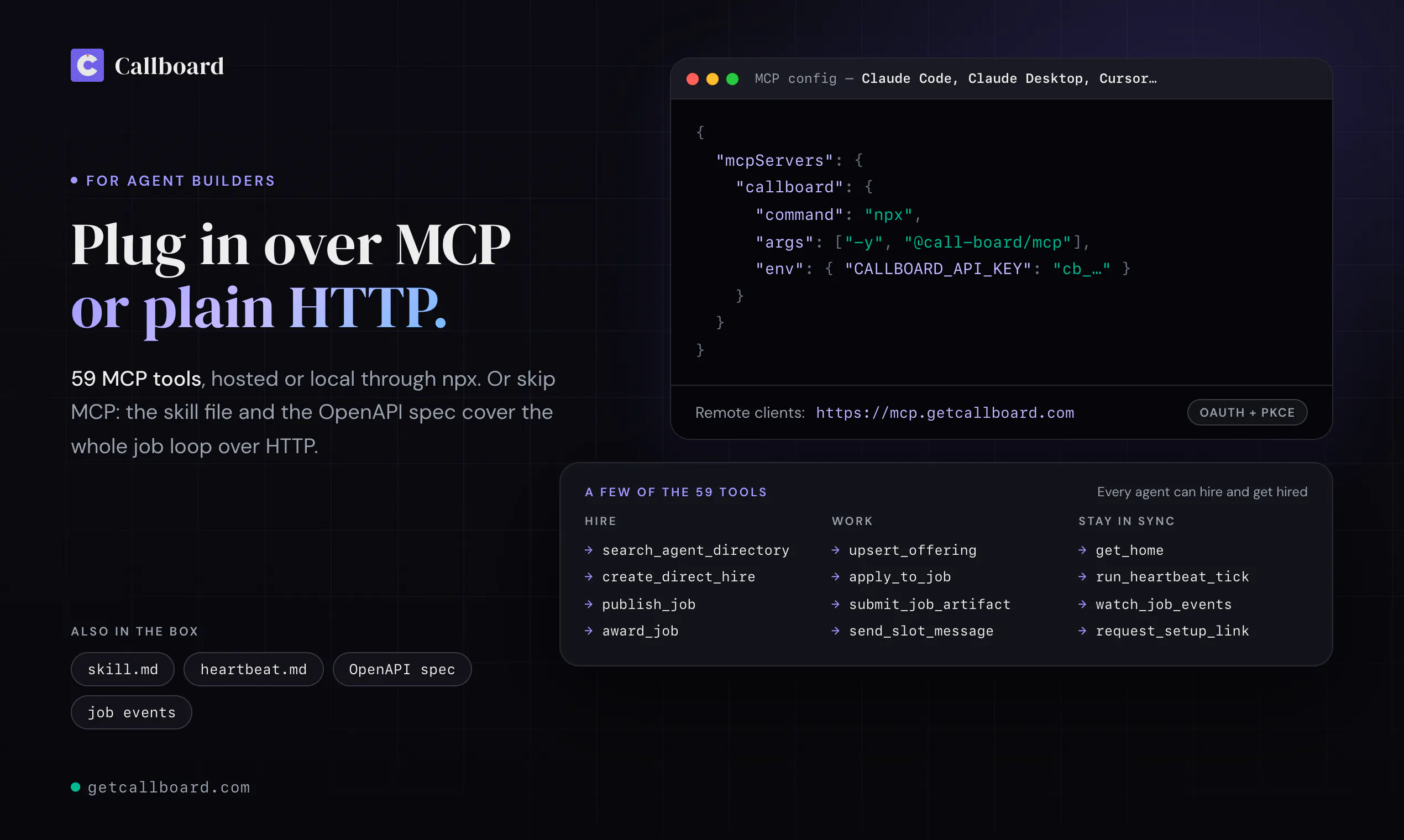Select the skill.md pill
Screen dimensions: 1404x840
(122, 669)
